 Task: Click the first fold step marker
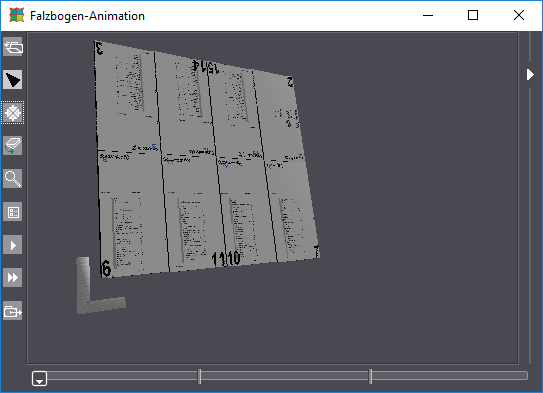coord(199,376)
